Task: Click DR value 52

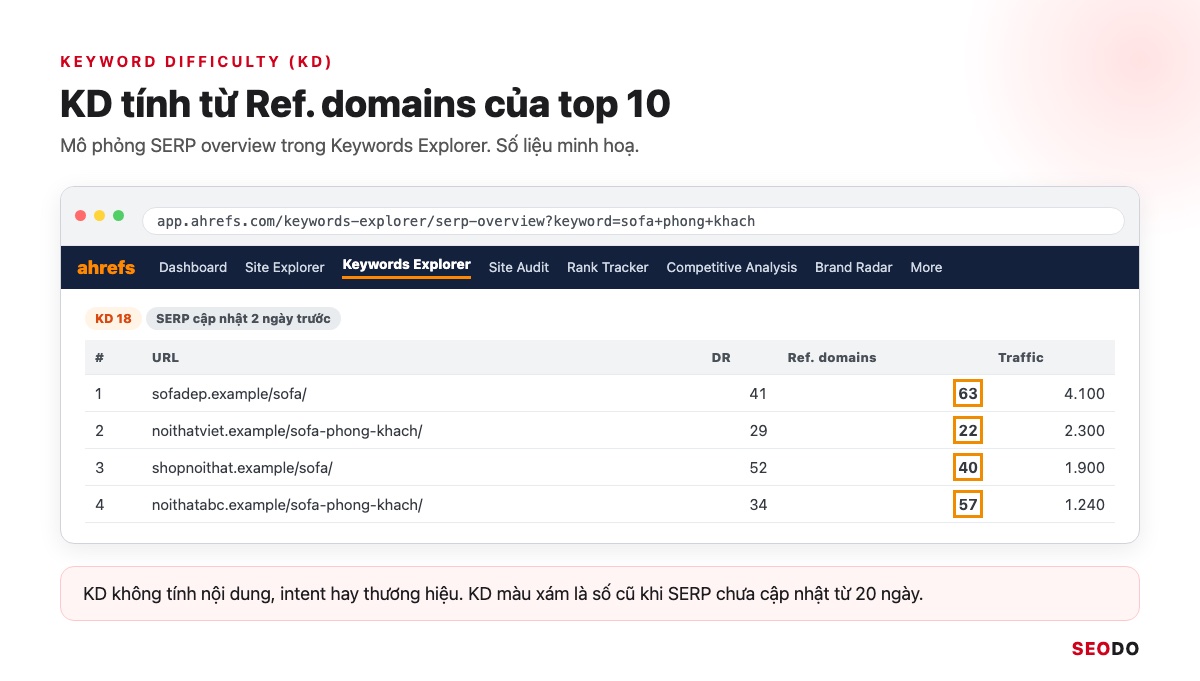Action: [x=758, y=468]
